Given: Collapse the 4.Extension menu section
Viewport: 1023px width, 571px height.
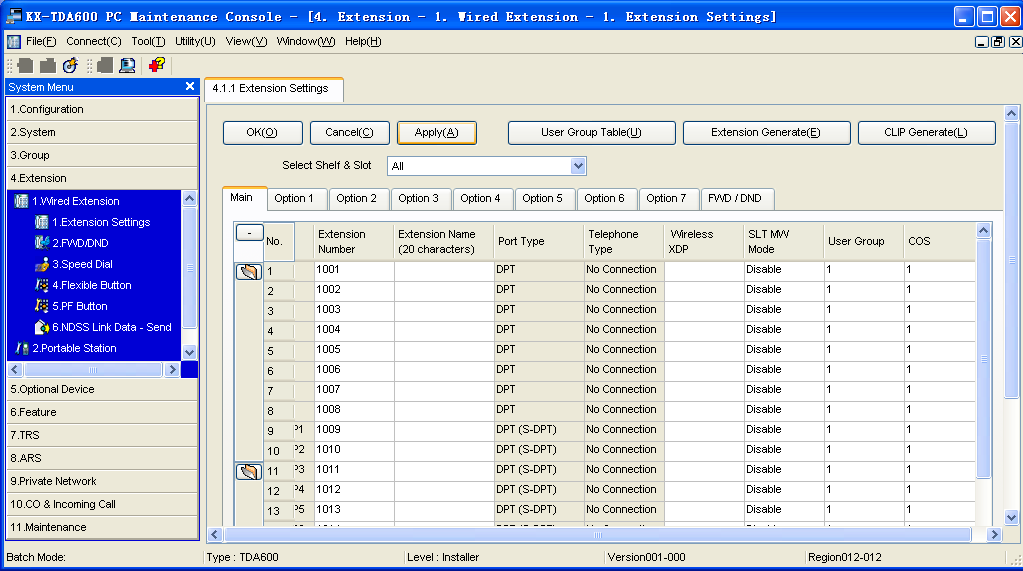Looking at the screenshot, I should [x=102, y=178].
